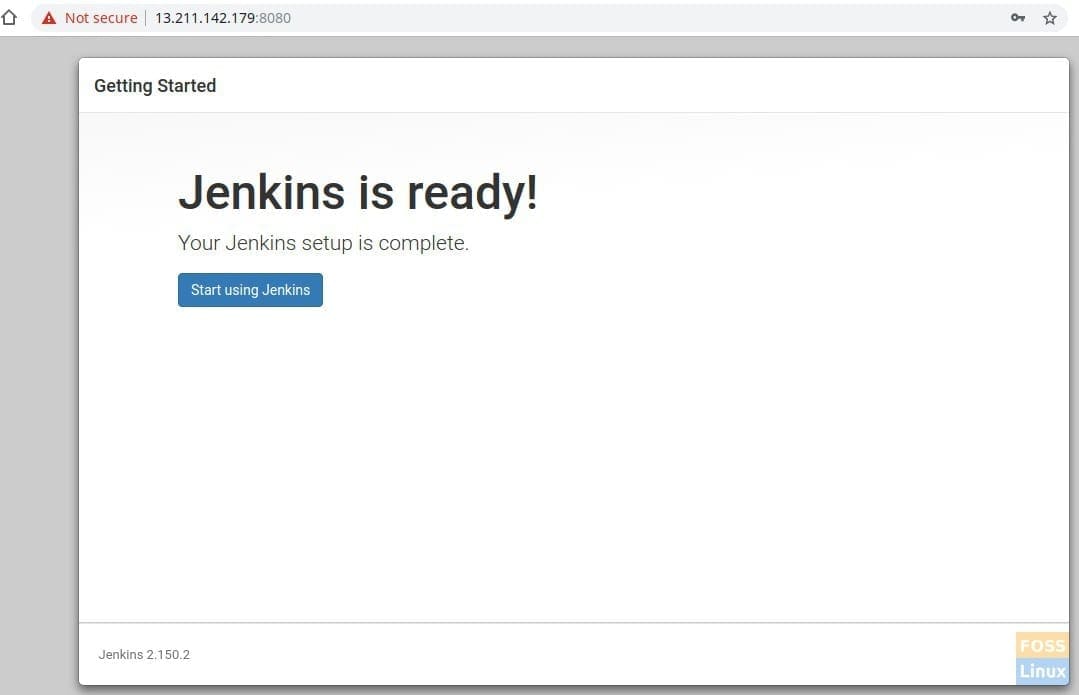Click the 'Not secure' label text
Viewport: 1079px width, 695px height.
pyautogui.click(x=101, y=18)
